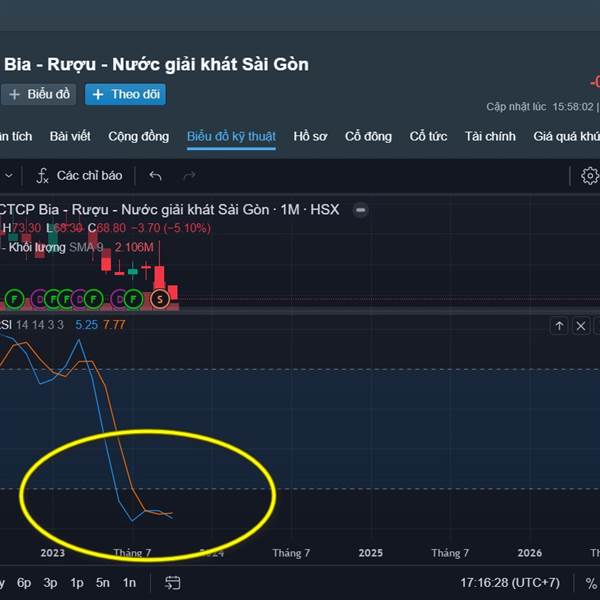Viewport: 600px width, 600px height.
Task: Click the 5.25 blue RSI value
Action: tap(86, 325)
